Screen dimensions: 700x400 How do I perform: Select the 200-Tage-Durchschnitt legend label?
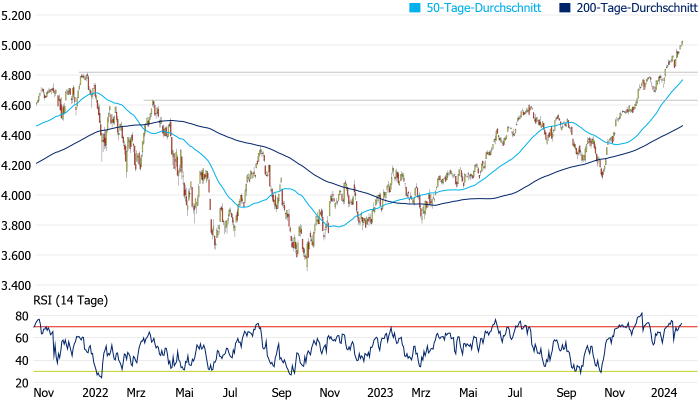click(637, 8)
